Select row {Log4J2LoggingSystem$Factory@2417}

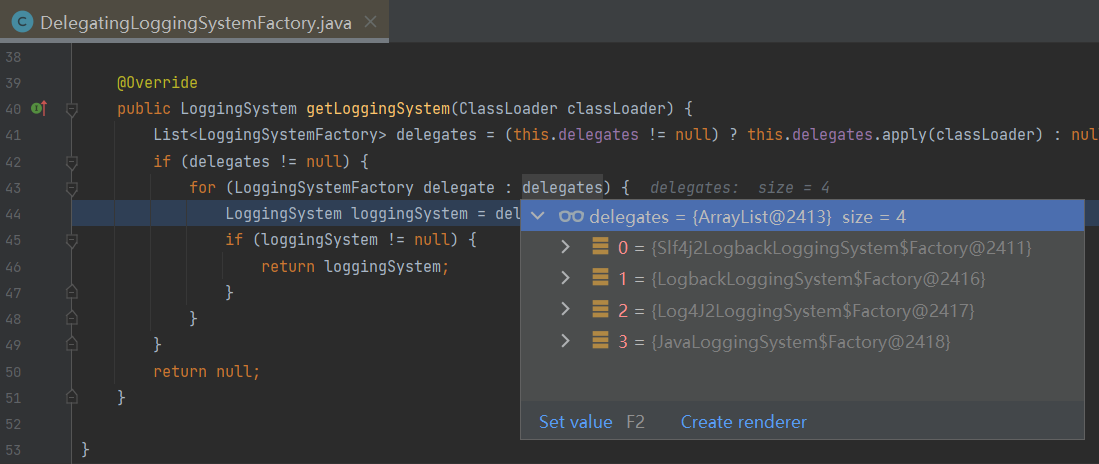803,310
